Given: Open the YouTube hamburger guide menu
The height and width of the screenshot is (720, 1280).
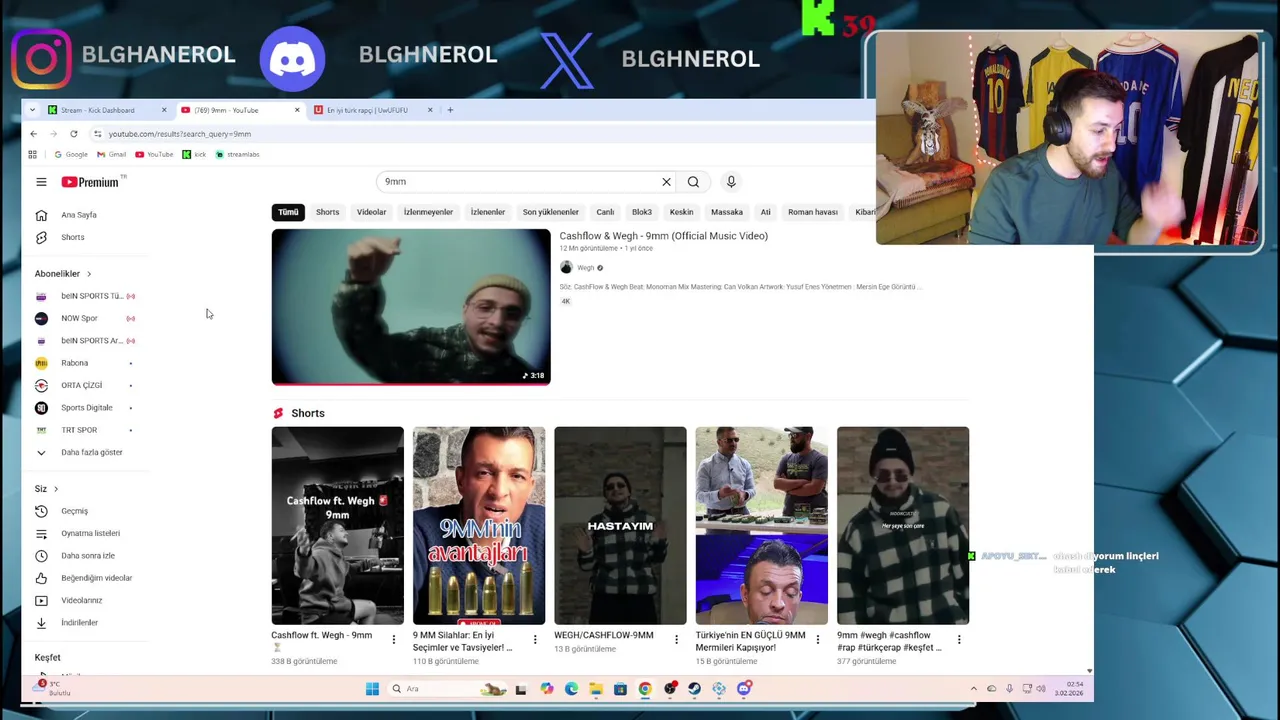Looking at the screenshot, I should pyautogui.click(x=41, y=182).
